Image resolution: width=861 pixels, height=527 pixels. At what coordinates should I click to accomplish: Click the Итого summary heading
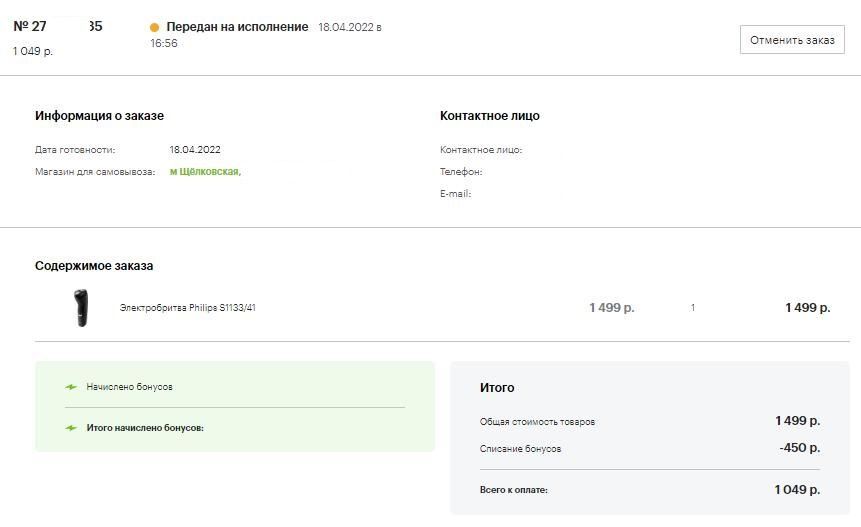497,388
